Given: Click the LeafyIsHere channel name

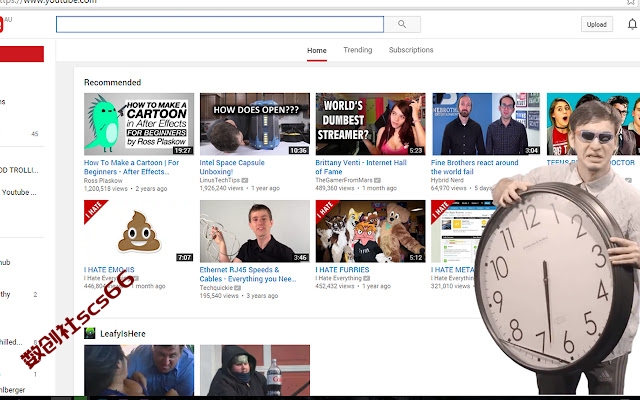Looking at the screenshot, I should [123, 333].
